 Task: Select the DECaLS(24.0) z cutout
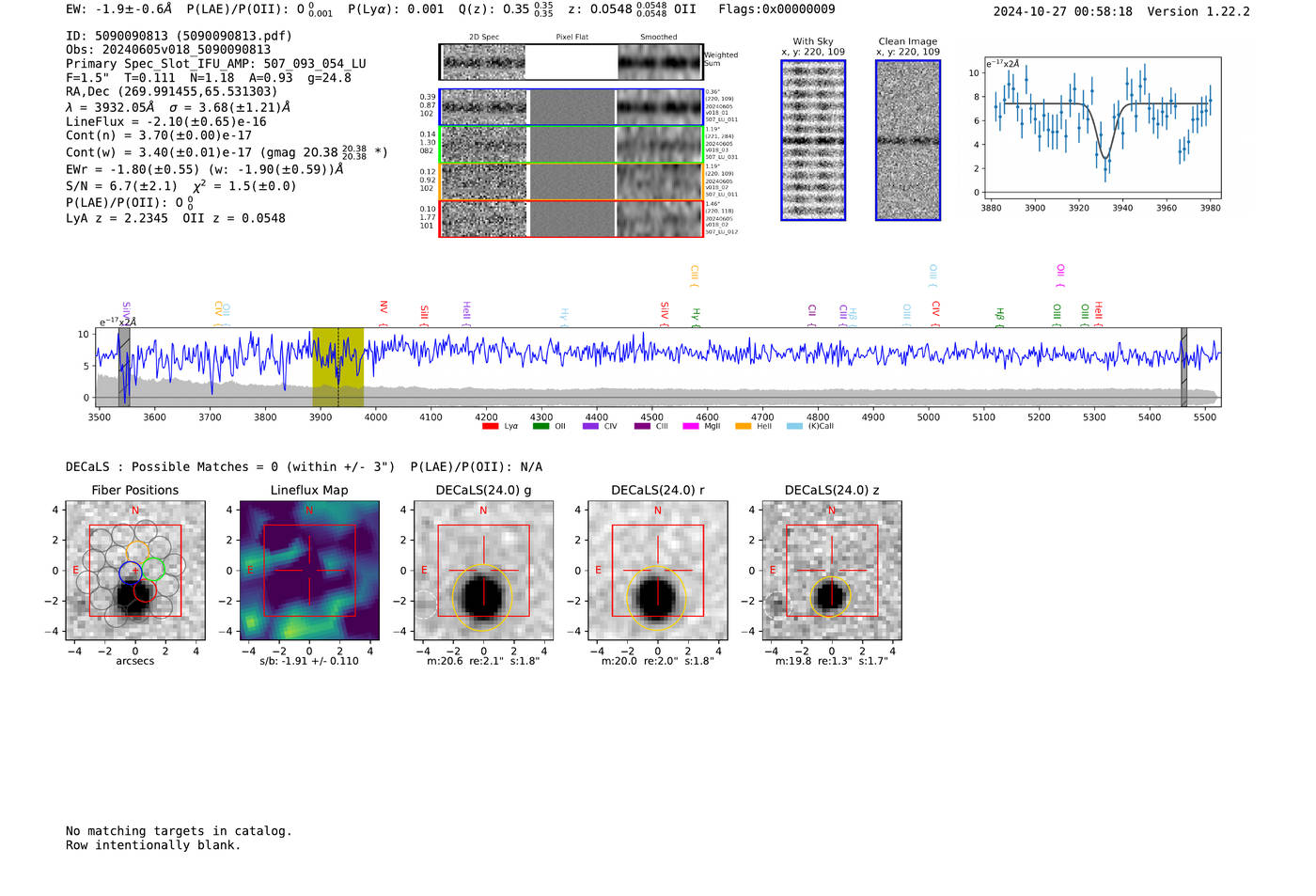pyautogui.click(x=831, y=571)
